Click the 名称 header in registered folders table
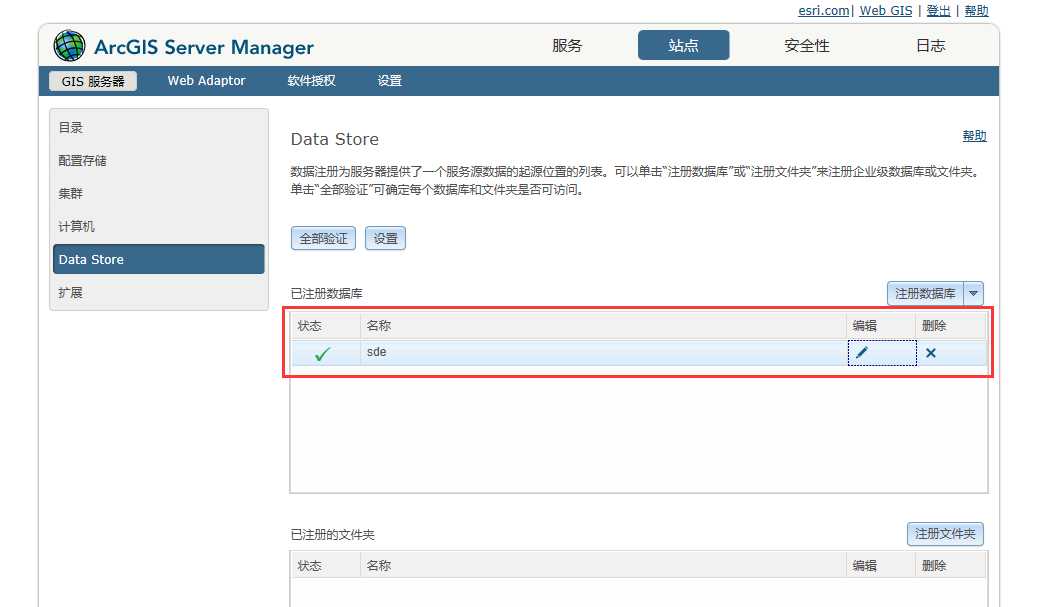Image resolution: width=1052 pixels, height=607 pixels. coord(602,565)
